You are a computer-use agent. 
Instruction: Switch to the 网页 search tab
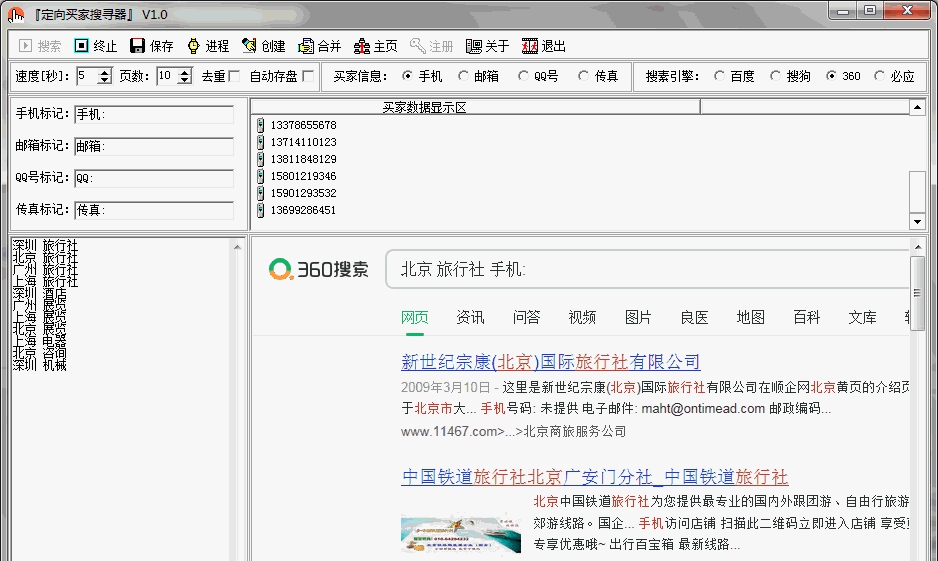[415, 317]
